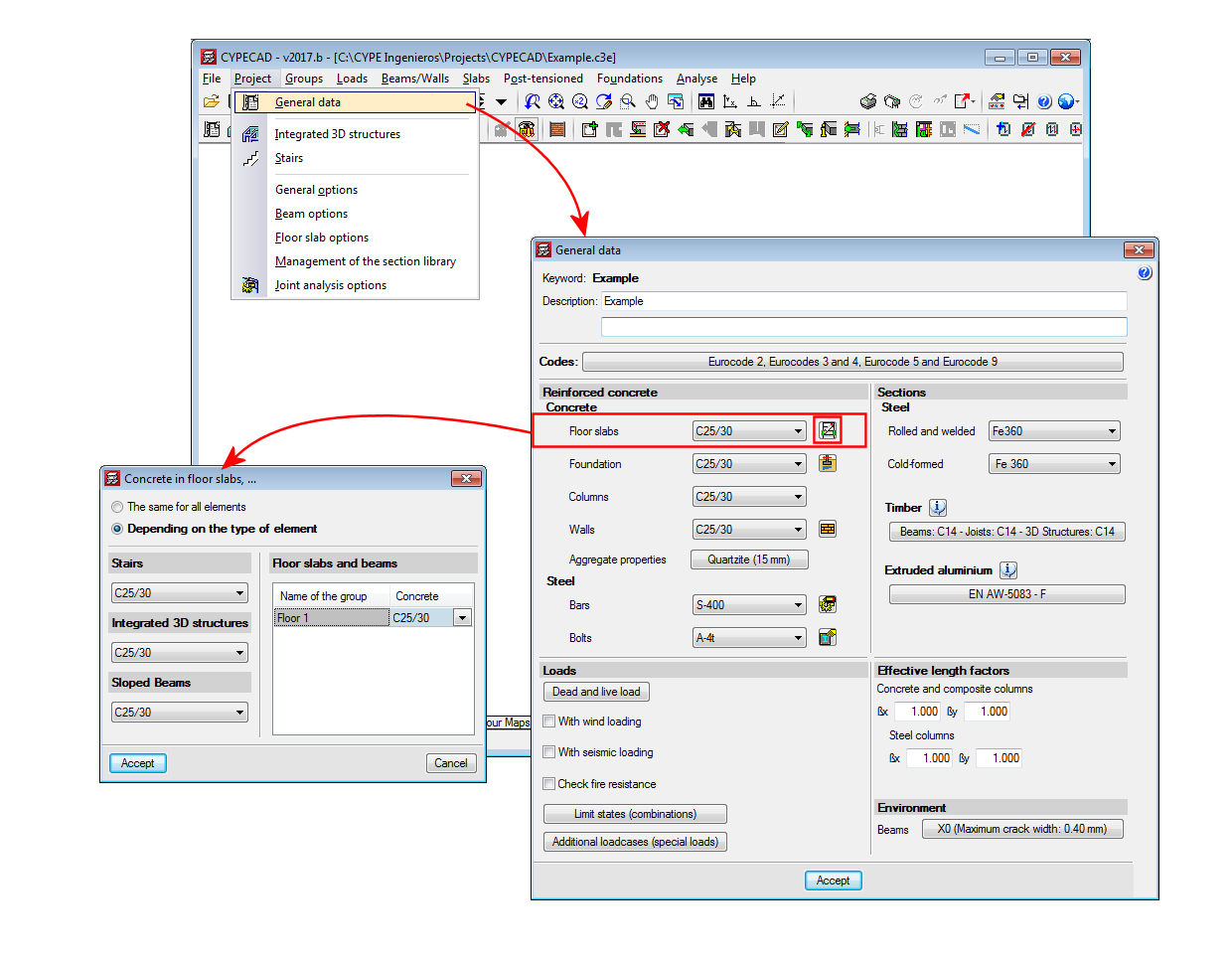Enable the With seismic loading checkbox
1232x962 pixels.
pos(549,752)
